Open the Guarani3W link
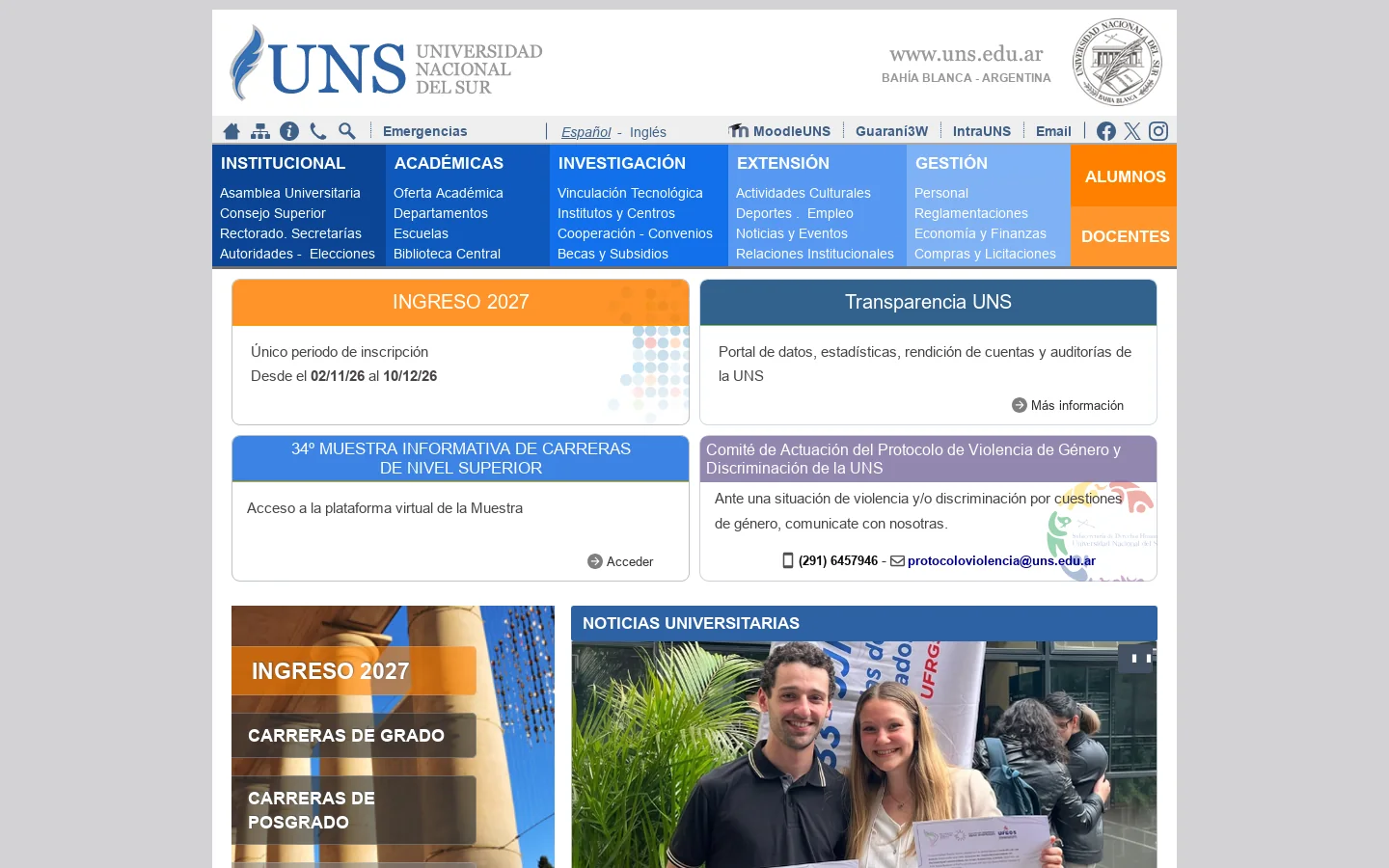Viewport: 1389px width, 868px height. click(891, 131)
